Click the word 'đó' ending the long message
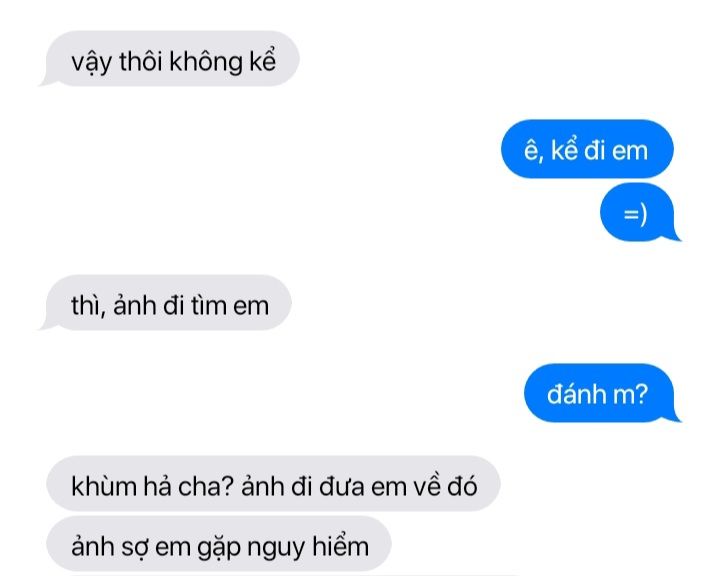Screen dimensions: 720x576 pyautogui.click(x=462, y=486)
